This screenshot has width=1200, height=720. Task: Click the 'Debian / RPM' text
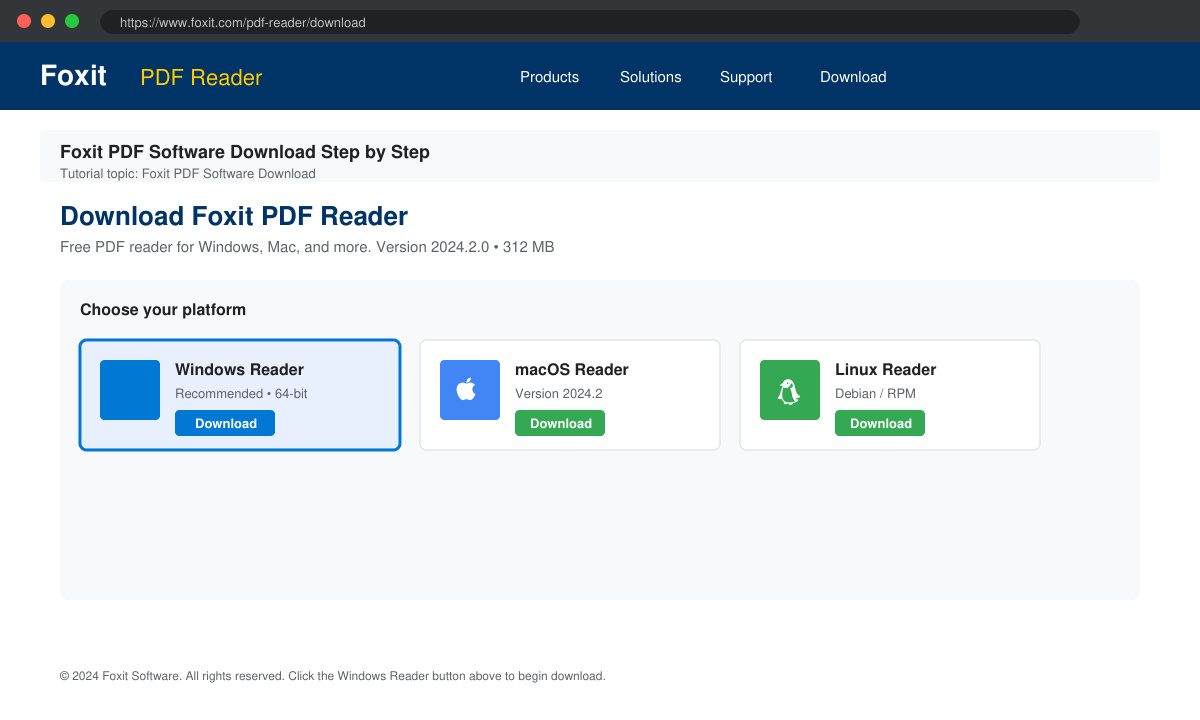[x=875, y=394]
